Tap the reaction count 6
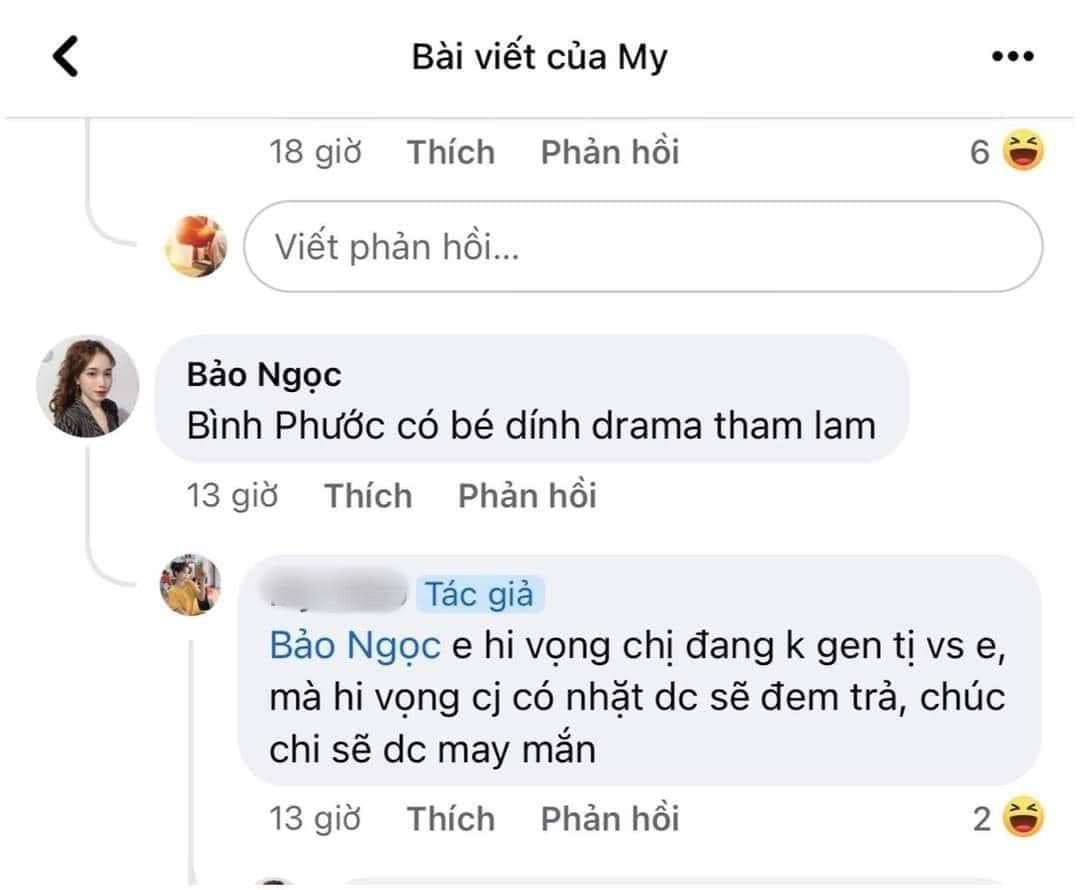Screen dimensions: 1080x890 click(980, 153)
